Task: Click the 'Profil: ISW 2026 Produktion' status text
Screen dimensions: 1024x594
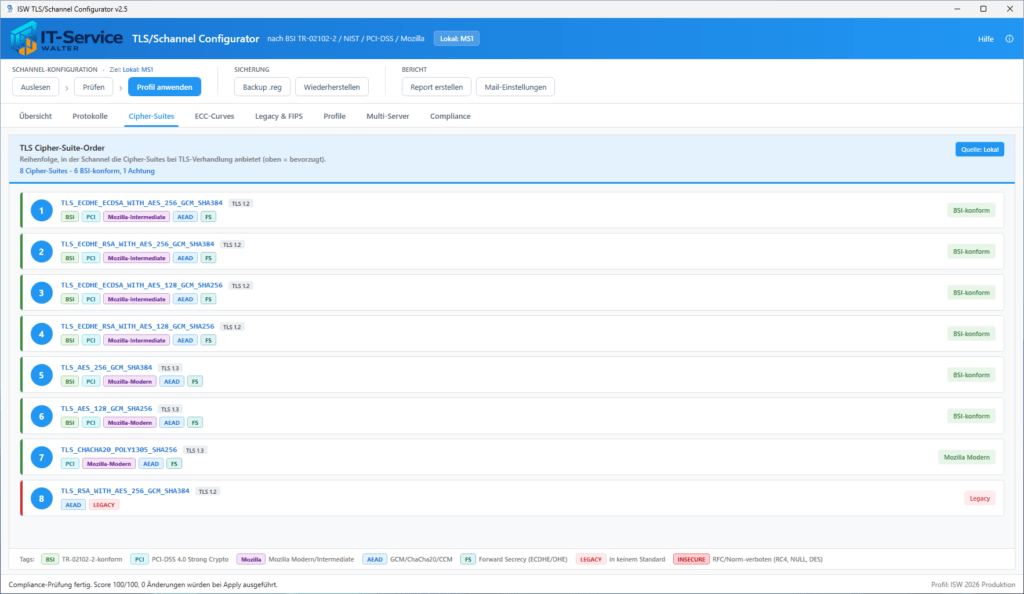Action: [973, 585]
